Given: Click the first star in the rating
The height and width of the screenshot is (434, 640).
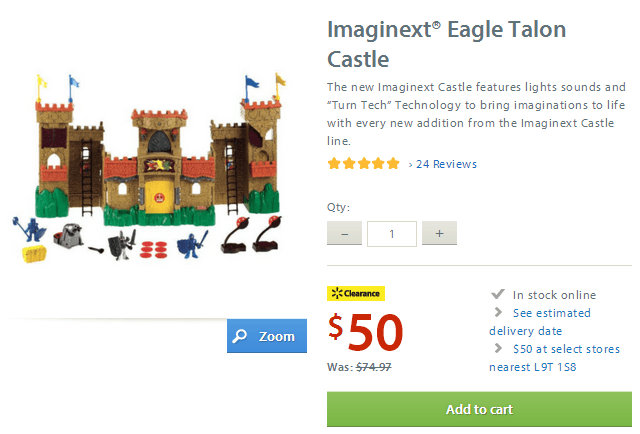Looking at the screenshot, I should pos(334,164).
